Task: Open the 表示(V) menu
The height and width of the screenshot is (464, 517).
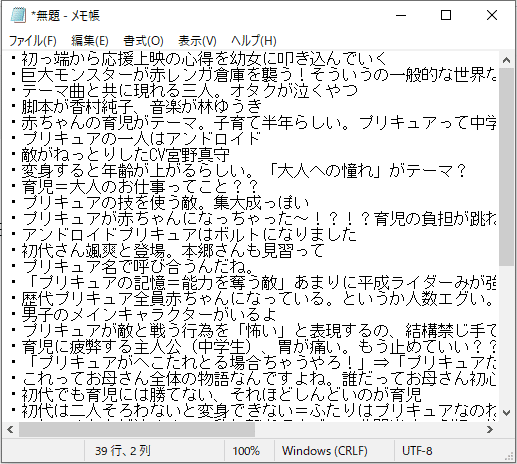Action: tap(197, 41)
